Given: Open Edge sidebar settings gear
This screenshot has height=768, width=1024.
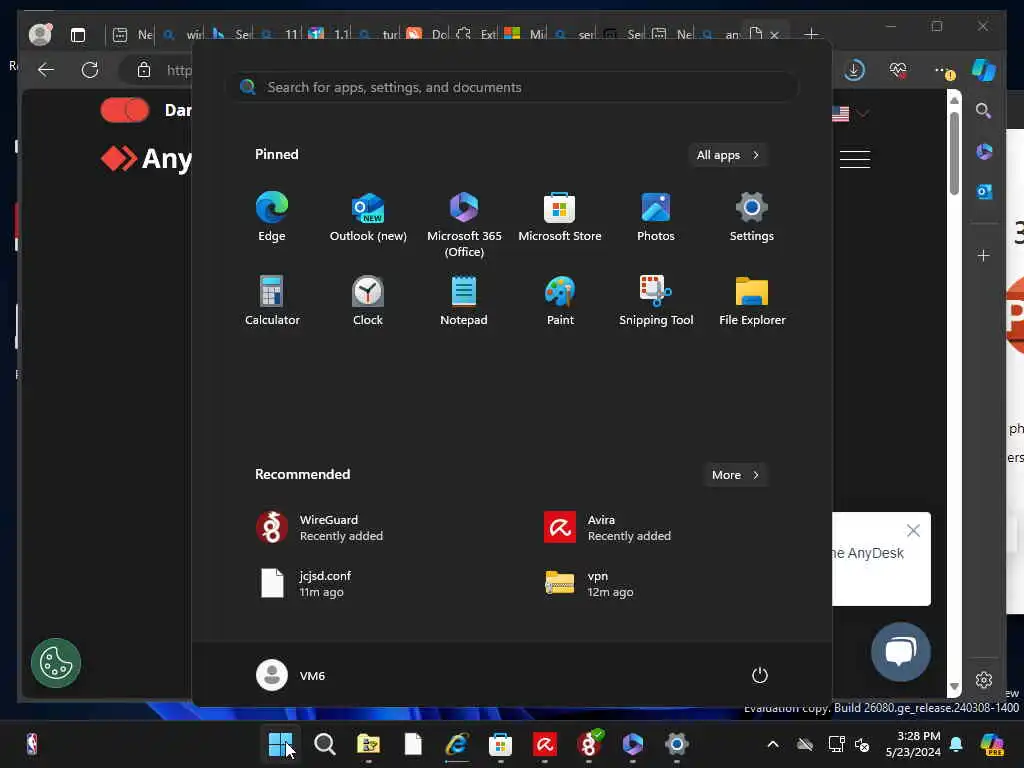Looking at the screenshot, I should 984,680.
